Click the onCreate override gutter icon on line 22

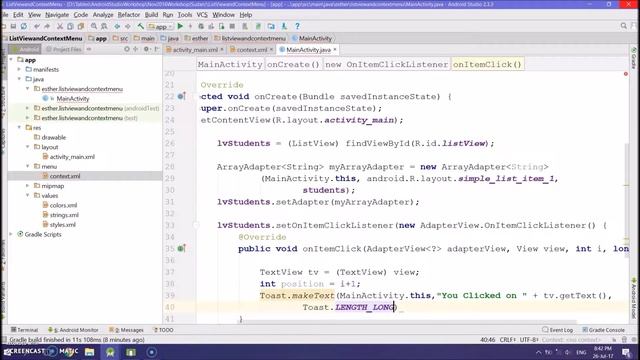point(182,96)
